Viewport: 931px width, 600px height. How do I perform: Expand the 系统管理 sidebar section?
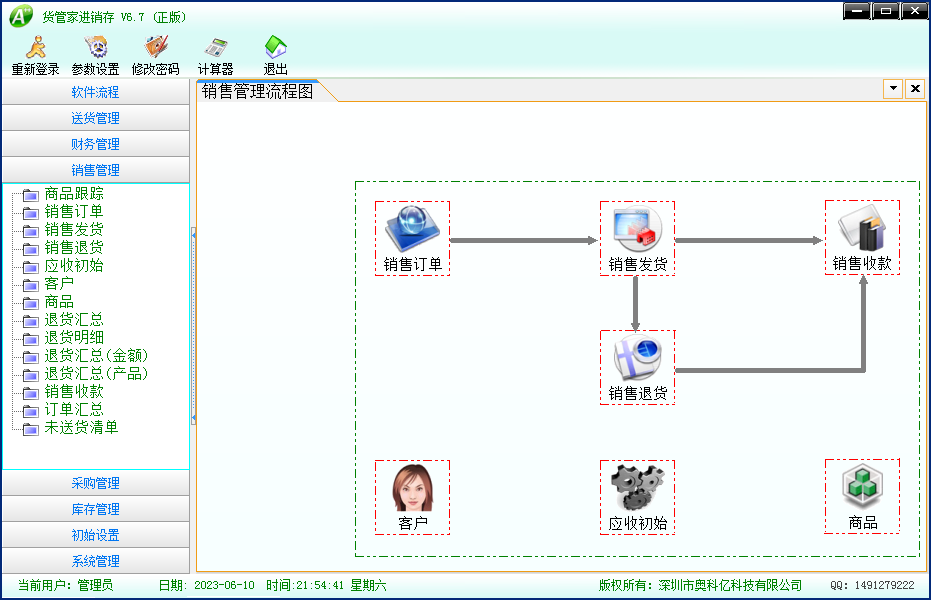[x=96, y=561]
